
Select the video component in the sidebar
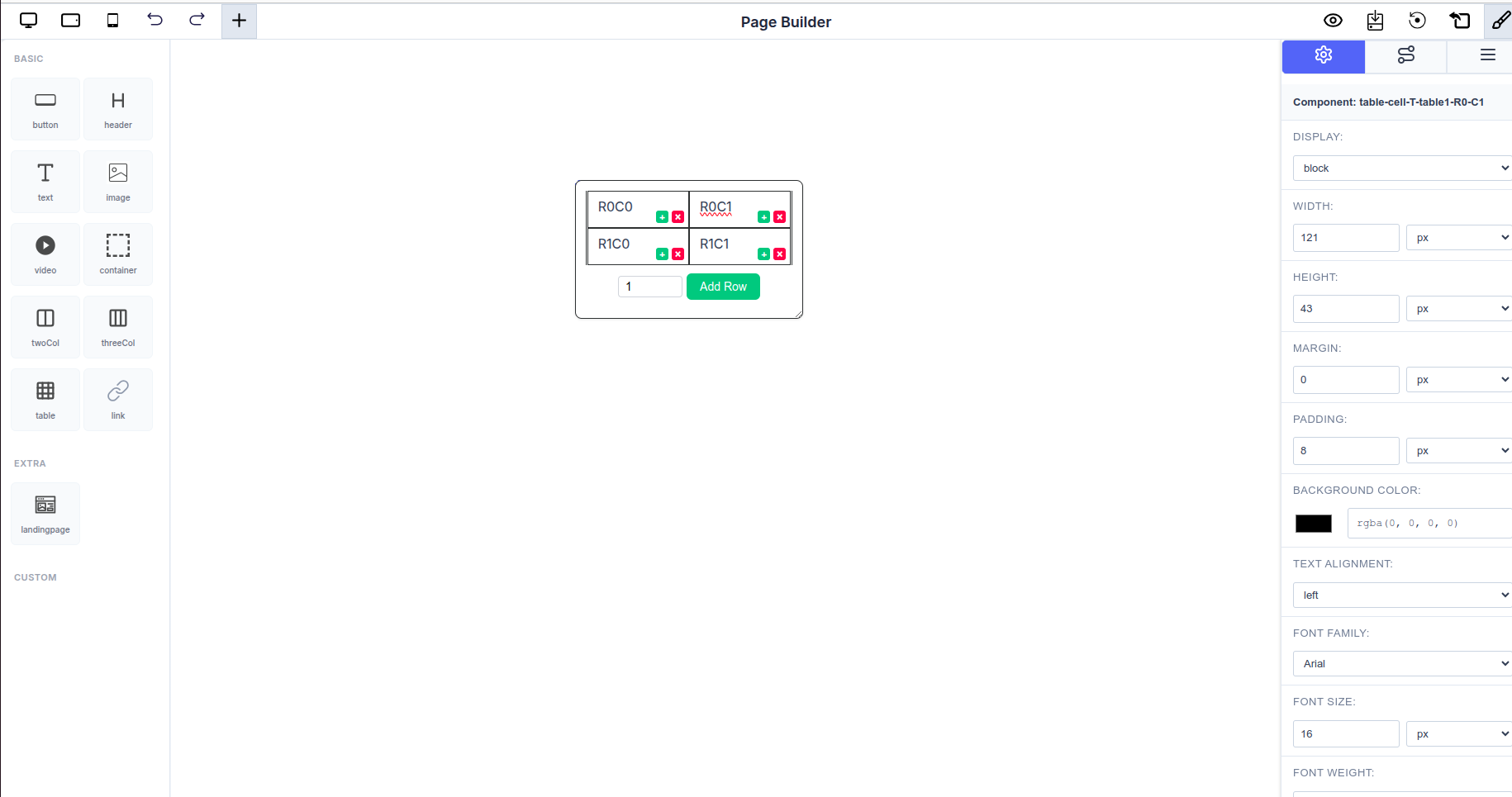pos(45,254)
